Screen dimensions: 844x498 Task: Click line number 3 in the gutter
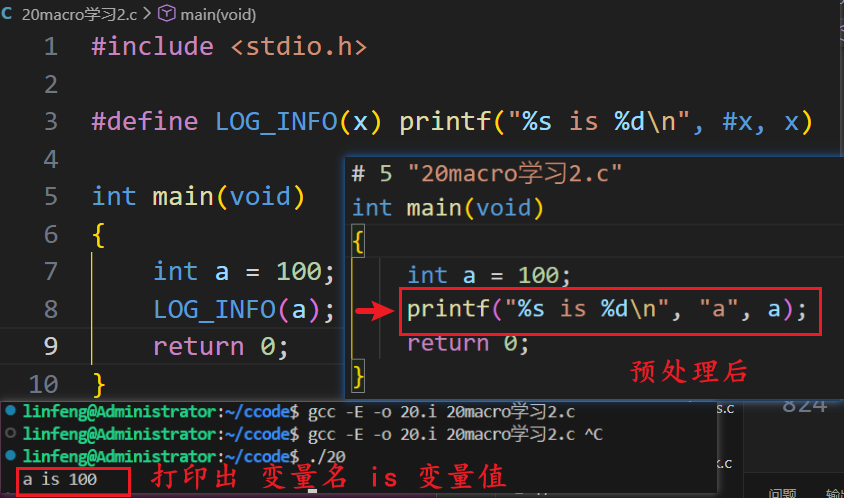(51, 122)
